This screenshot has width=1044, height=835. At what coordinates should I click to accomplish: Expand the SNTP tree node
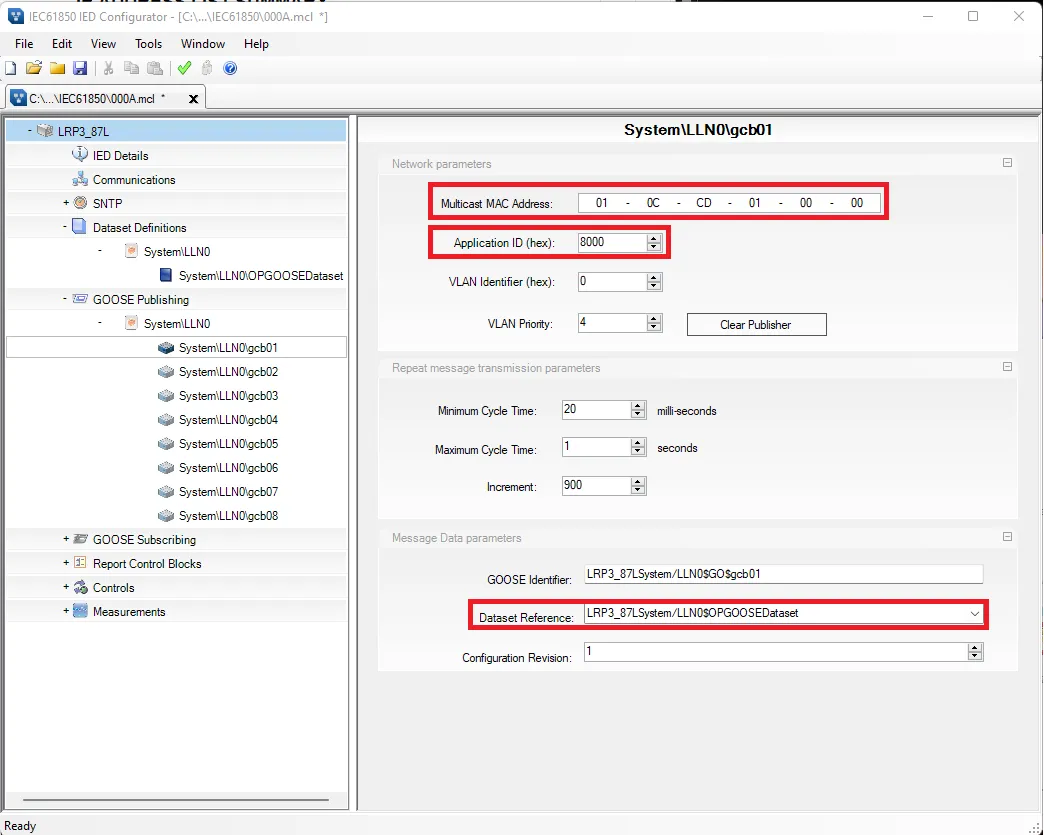66,202
